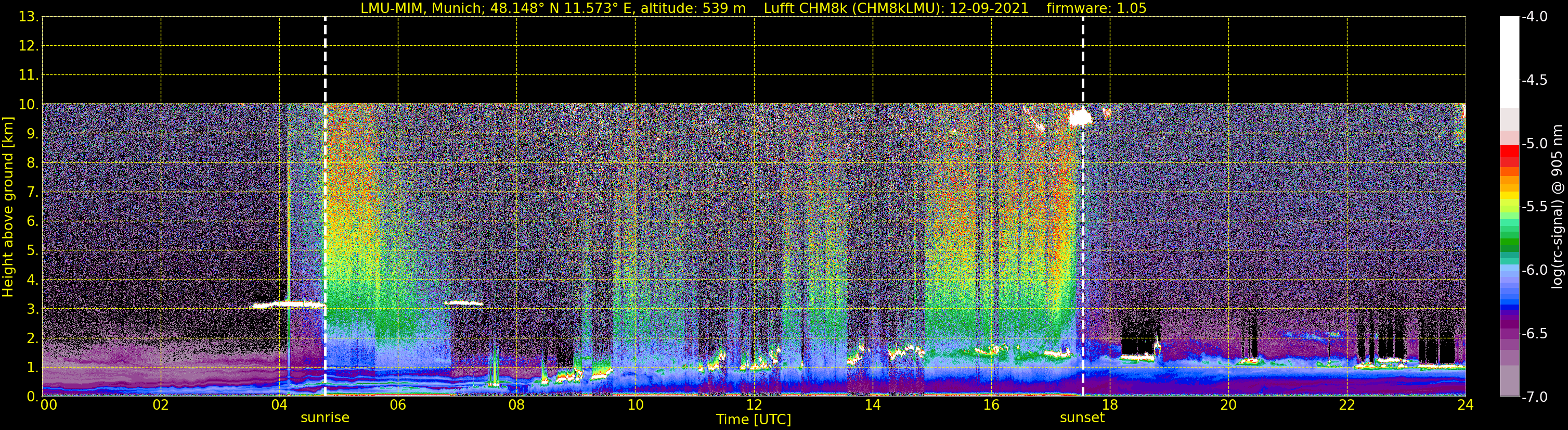Click the y-axis tick label '7.'
The height and width of the screenshot is (430, 1568).
(32, 192)
